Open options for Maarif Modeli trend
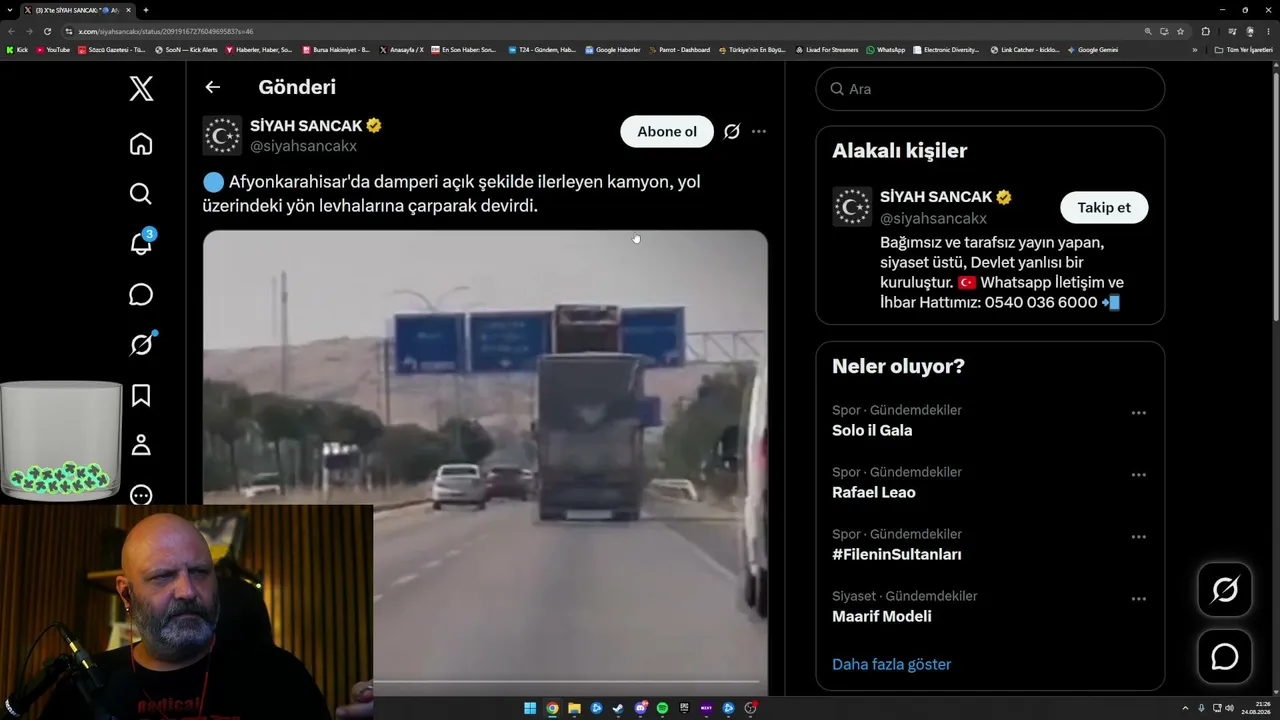1280x720 pixels. click(1138, 599)
